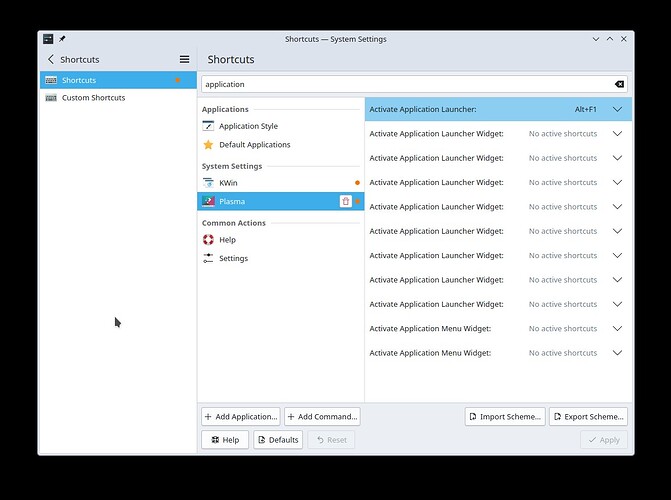Open Help from the bottom button bar
Screen dimensions: 671x500
pyautogui.click(x=225, y=440)
